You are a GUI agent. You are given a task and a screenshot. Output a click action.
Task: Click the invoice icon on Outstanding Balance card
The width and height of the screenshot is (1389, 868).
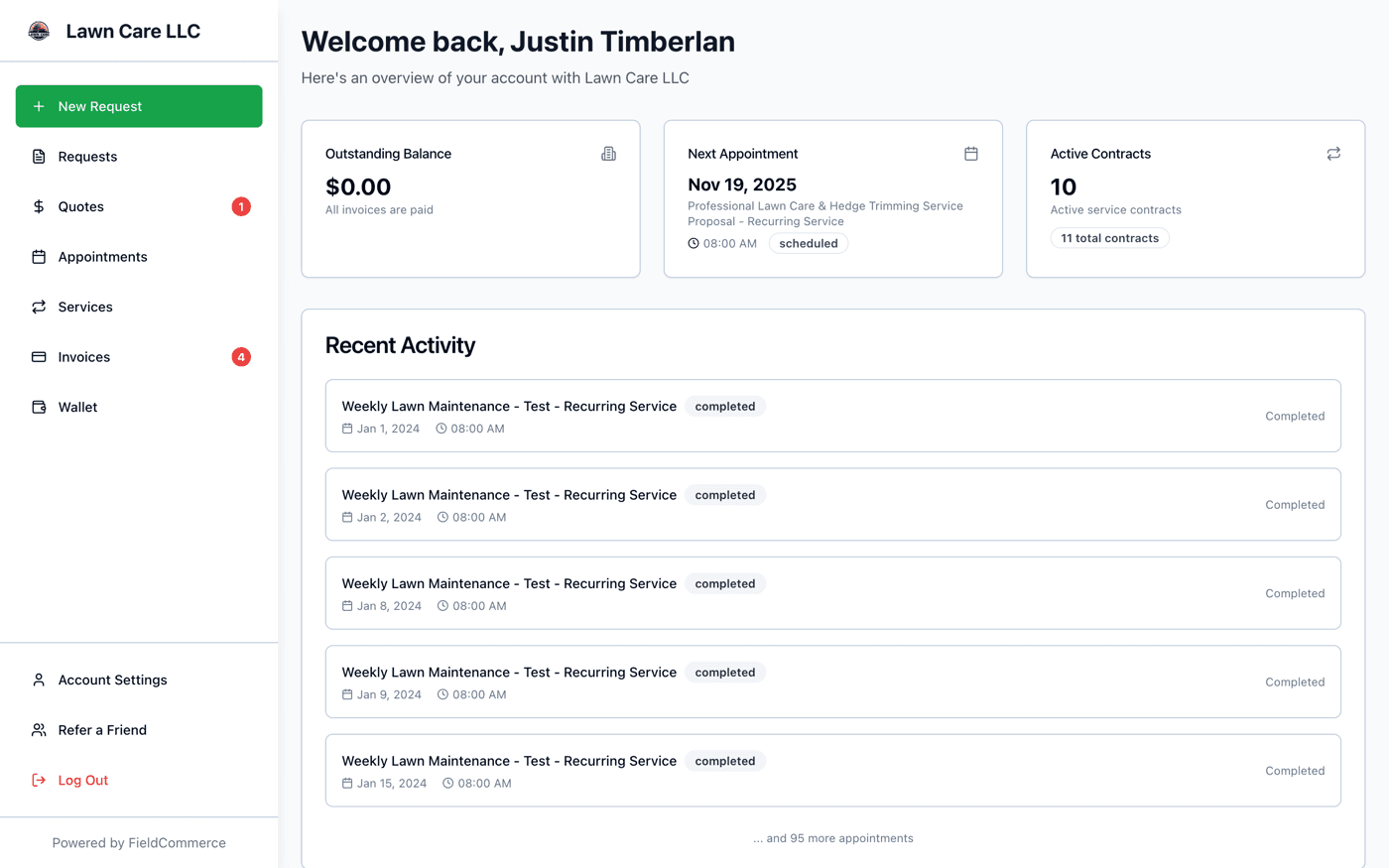[608, 154]
